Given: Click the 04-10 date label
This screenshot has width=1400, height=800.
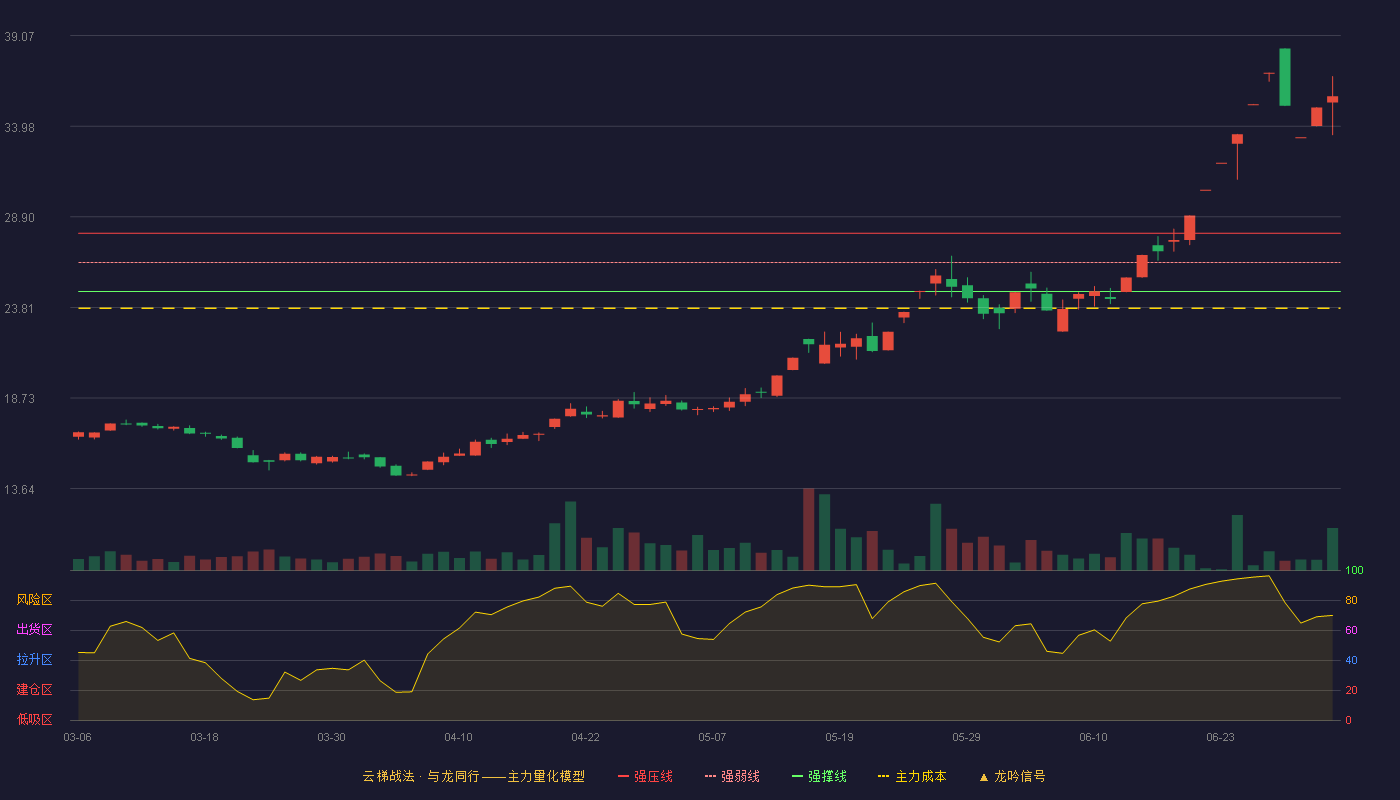Looking at the screenshot, I should coord(458,737).
